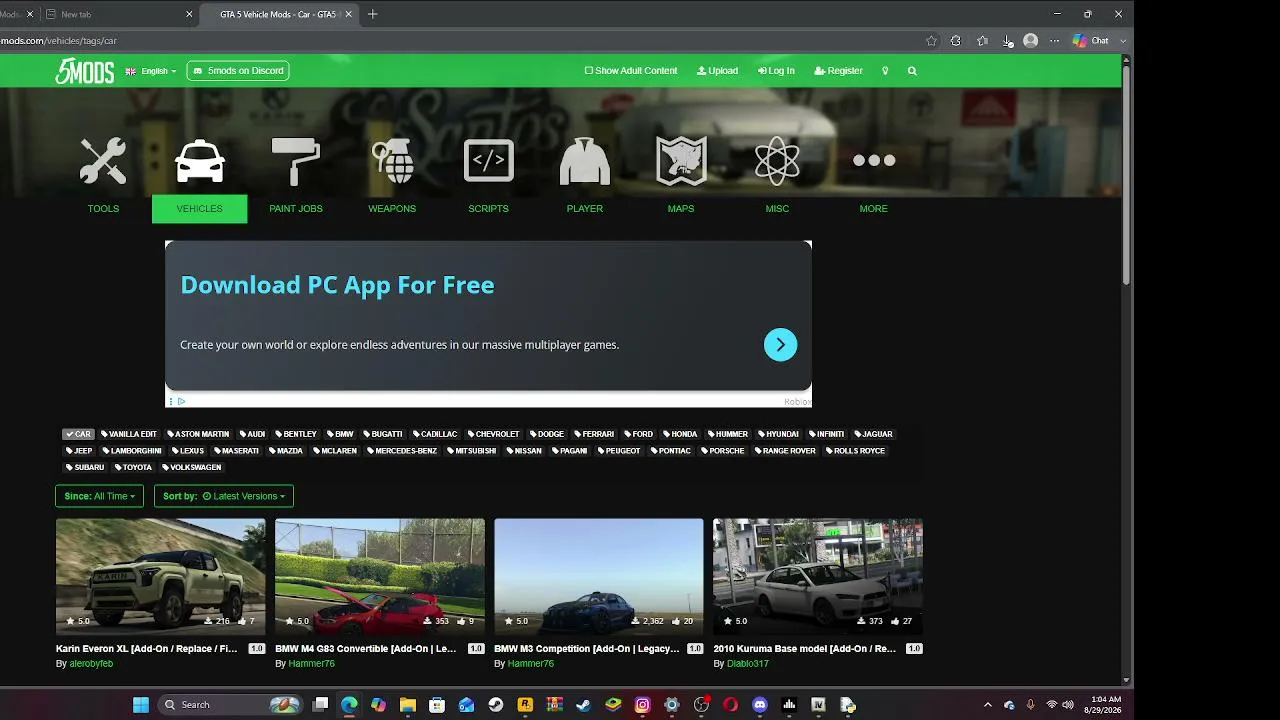Filter by the Ferrari tag
Screen dimensions: 1280x720
point(595,434)
